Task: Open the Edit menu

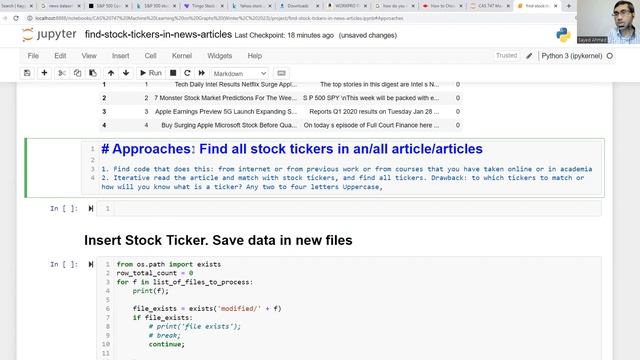Action: pos(60,56)
